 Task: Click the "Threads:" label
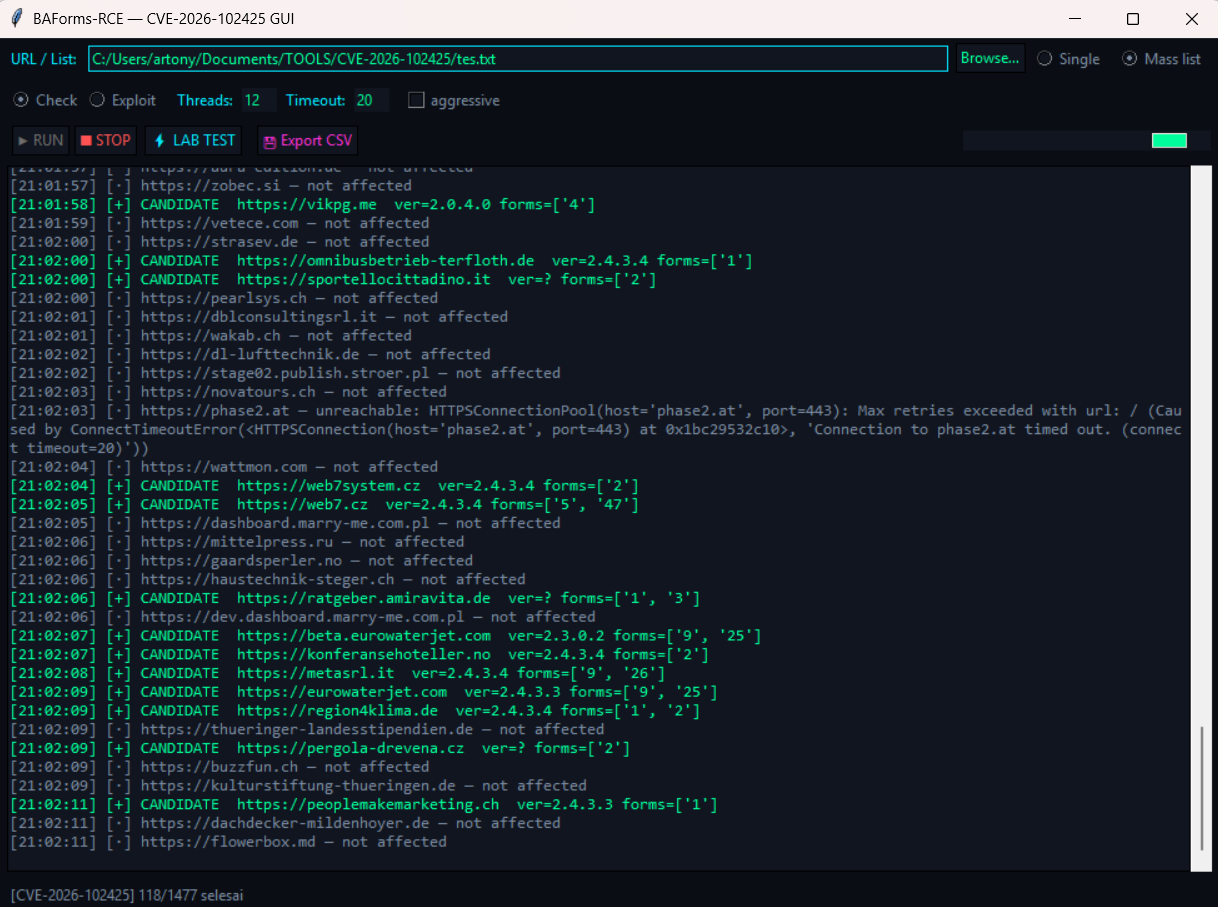pos(205,100)
